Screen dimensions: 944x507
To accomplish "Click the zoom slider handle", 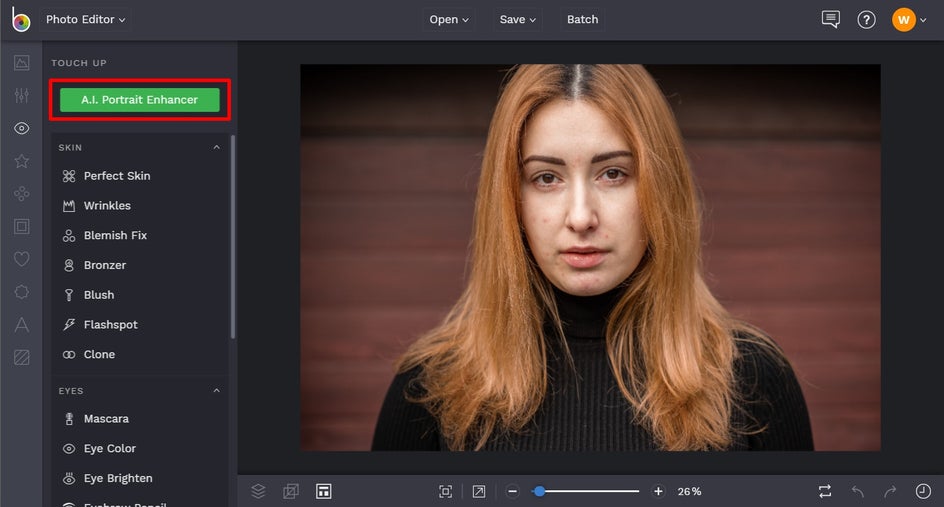I will click(x=539, y=491).
